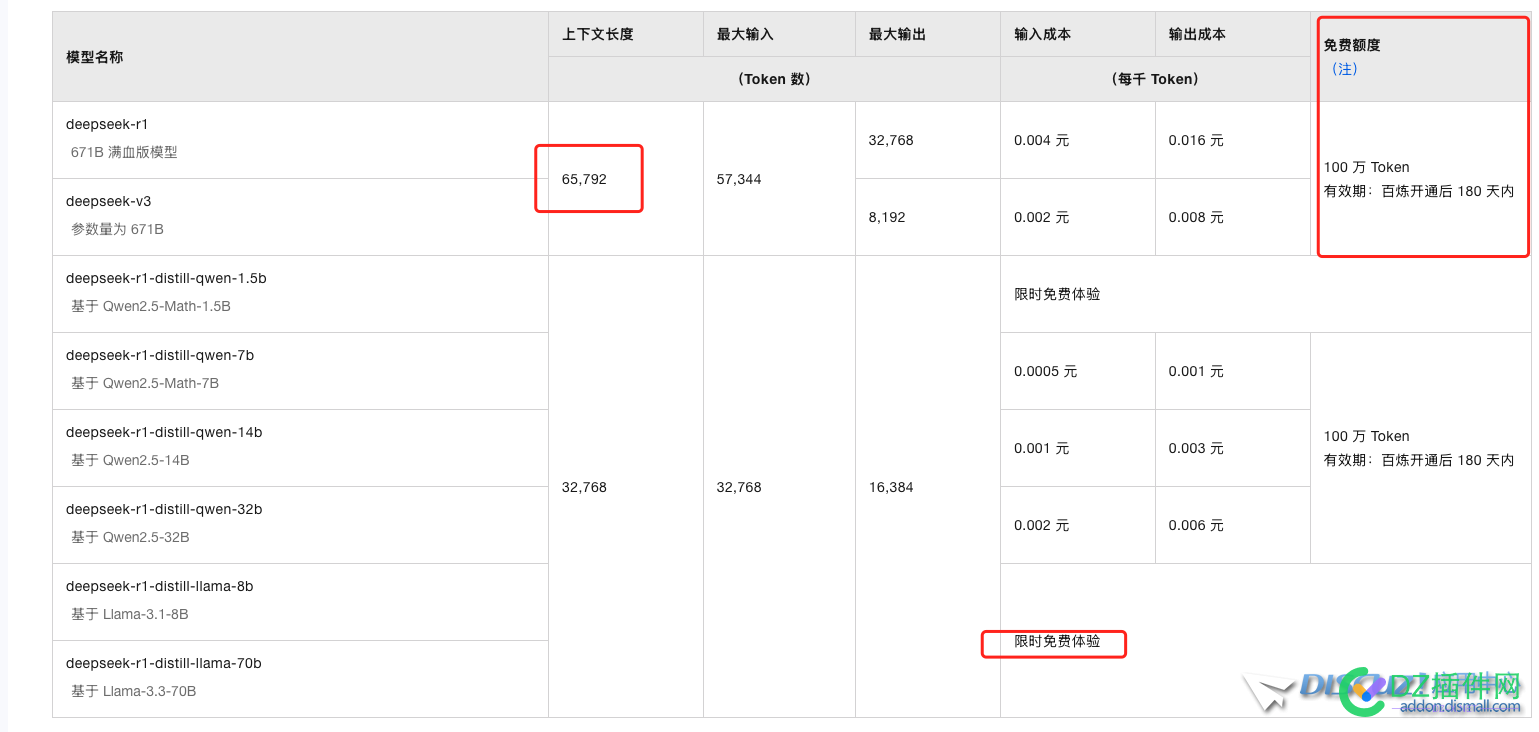The image size is (1539, 732).
Task: Click the (每千 Token) subheader
Action: [1155, 79]
